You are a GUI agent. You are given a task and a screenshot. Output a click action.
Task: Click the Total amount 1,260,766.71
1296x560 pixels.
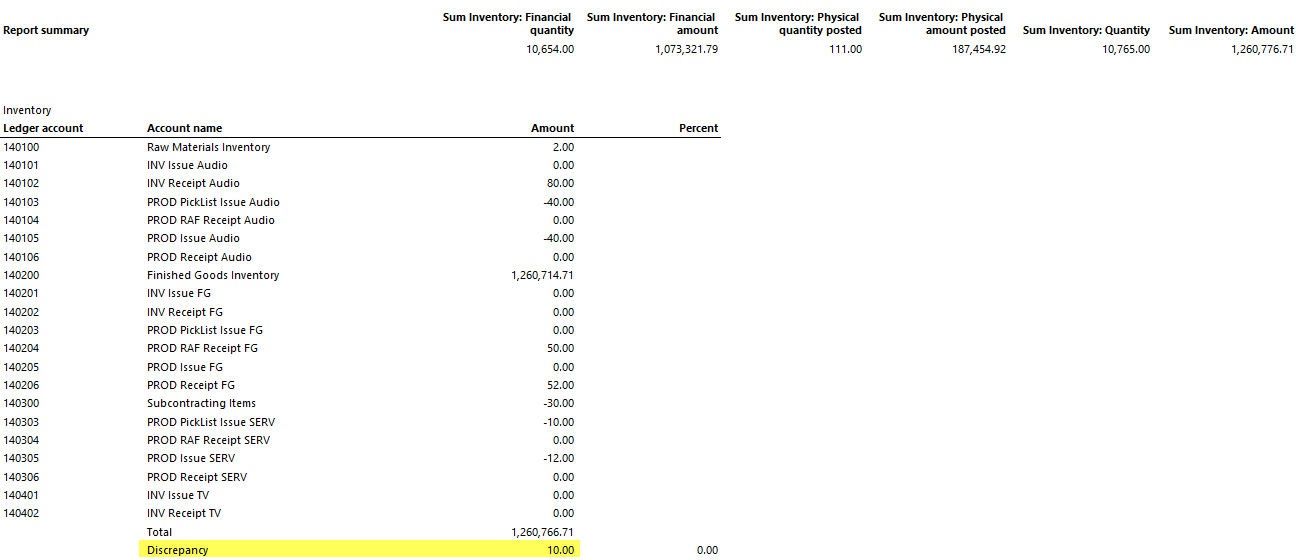542,532
